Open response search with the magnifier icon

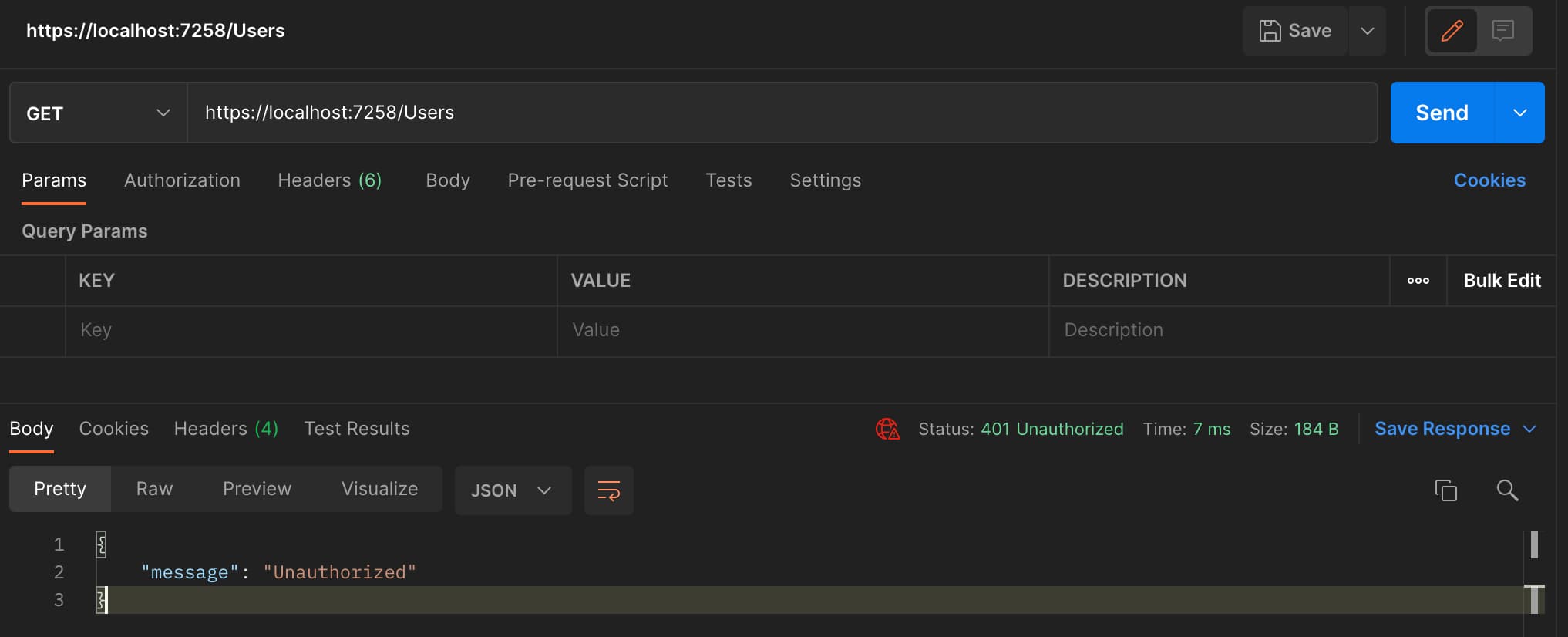(1507, 490)
